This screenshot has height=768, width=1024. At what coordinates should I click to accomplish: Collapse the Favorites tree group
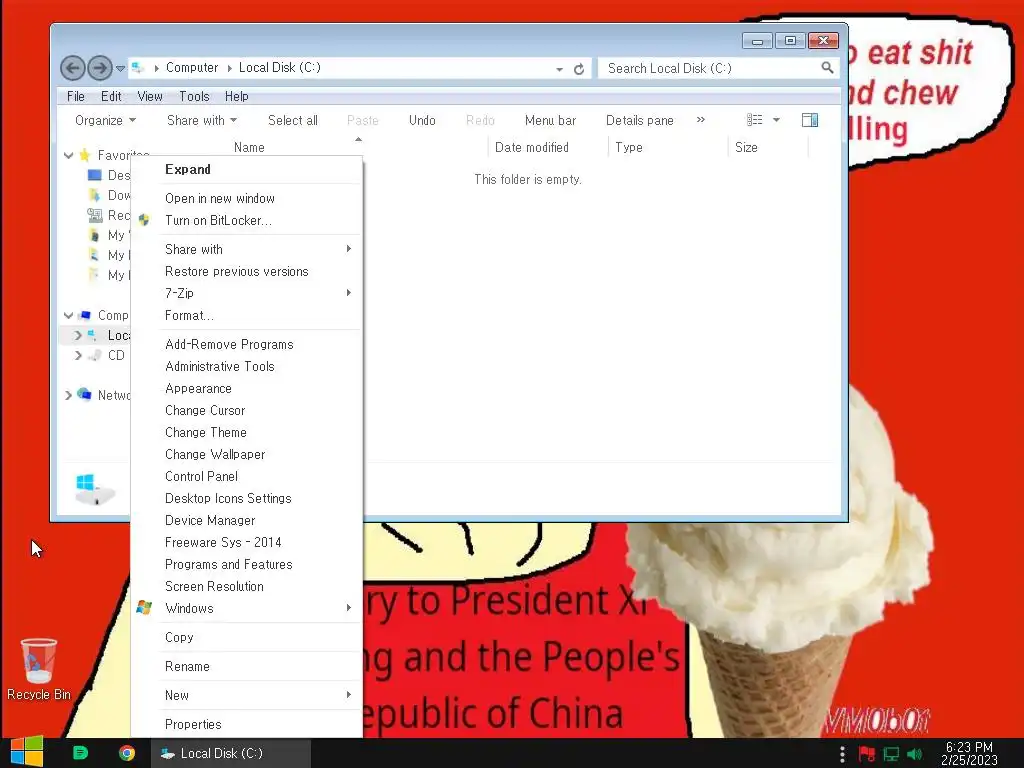click(69, 155)
